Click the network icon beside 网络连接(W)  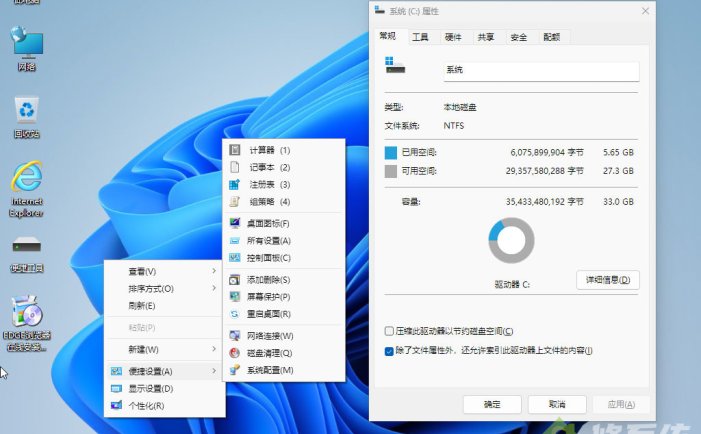pos(235,335)
